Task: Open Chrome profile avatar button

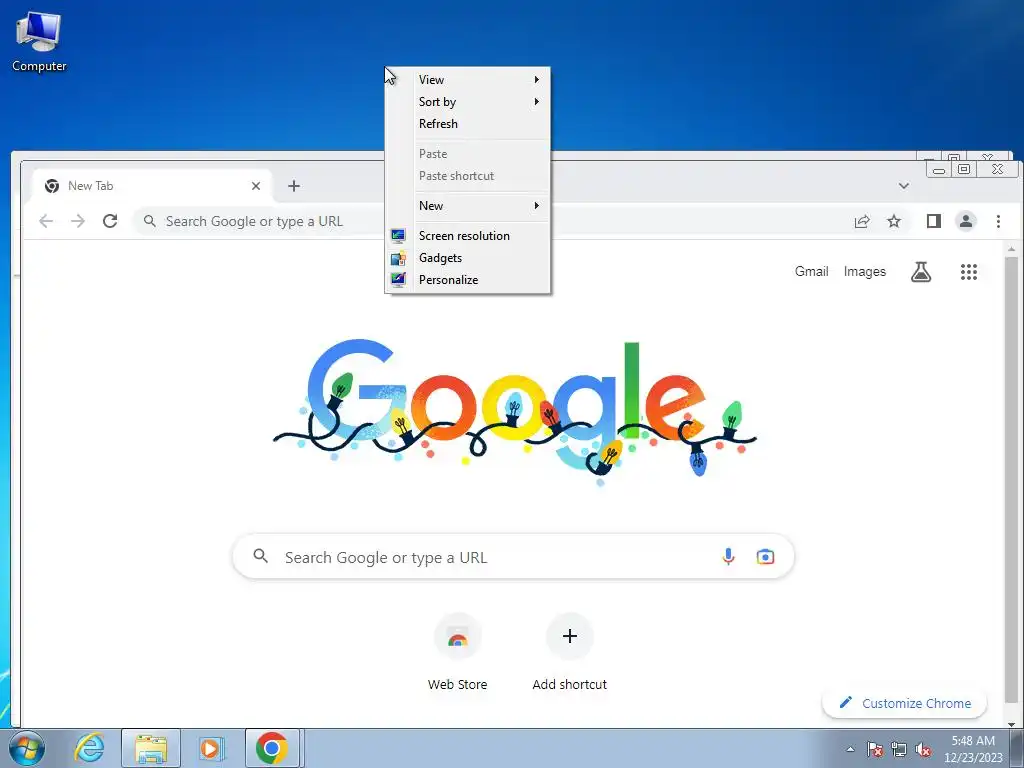Action: tap(966, 221)
